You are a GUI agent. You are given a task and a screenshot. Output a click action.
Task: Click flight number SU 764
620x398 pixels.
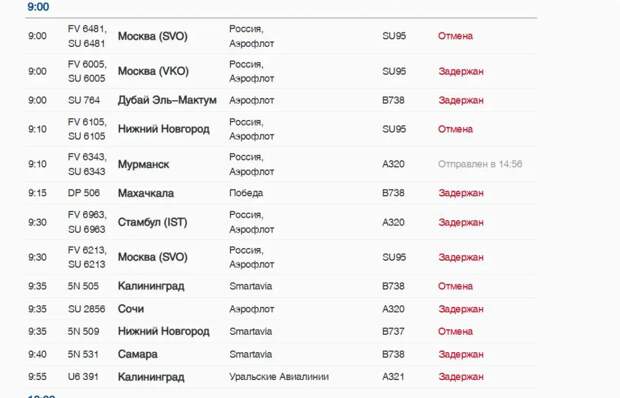[x=83, y=100]
